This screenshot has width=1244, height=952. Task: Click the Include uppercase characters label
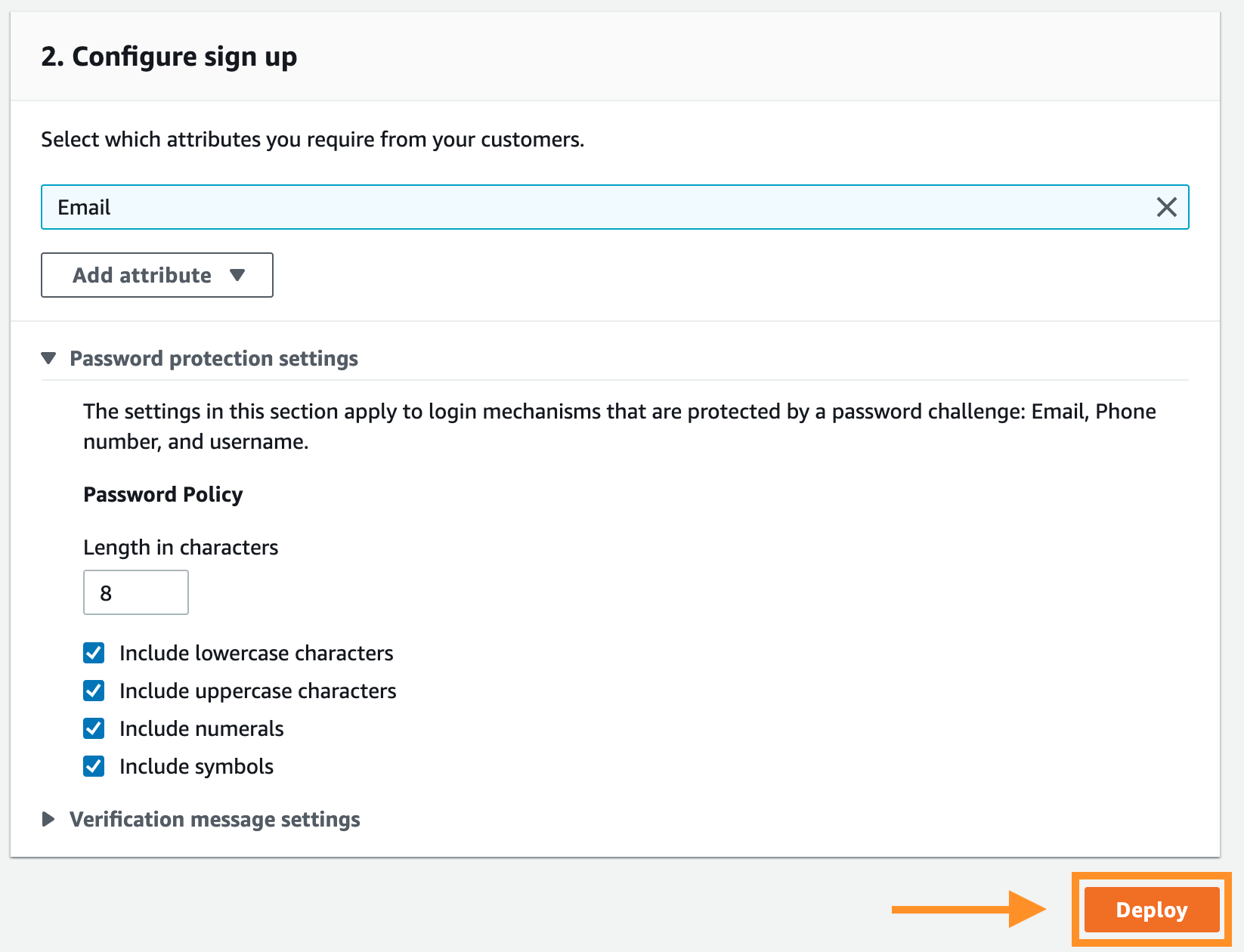[x=258, y=691]
